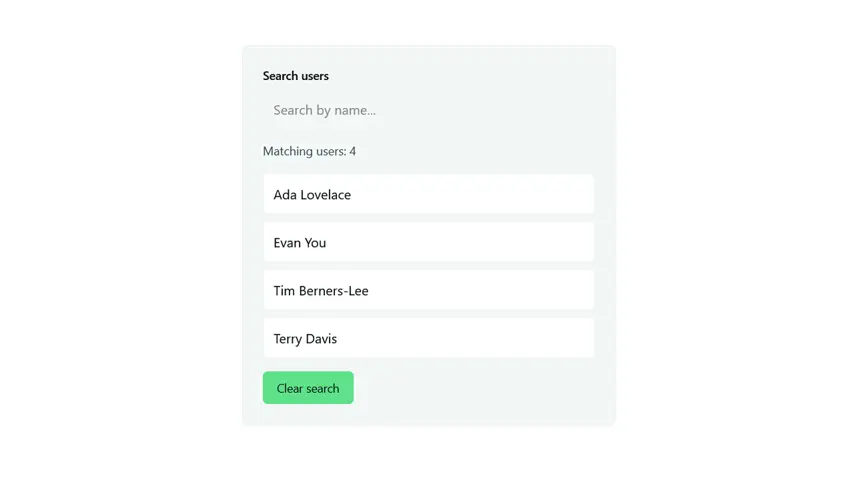The height and width of the screenshot is (480, 854).
Task: Click the word Berners-Lee in the list
Action: point(333,290)
